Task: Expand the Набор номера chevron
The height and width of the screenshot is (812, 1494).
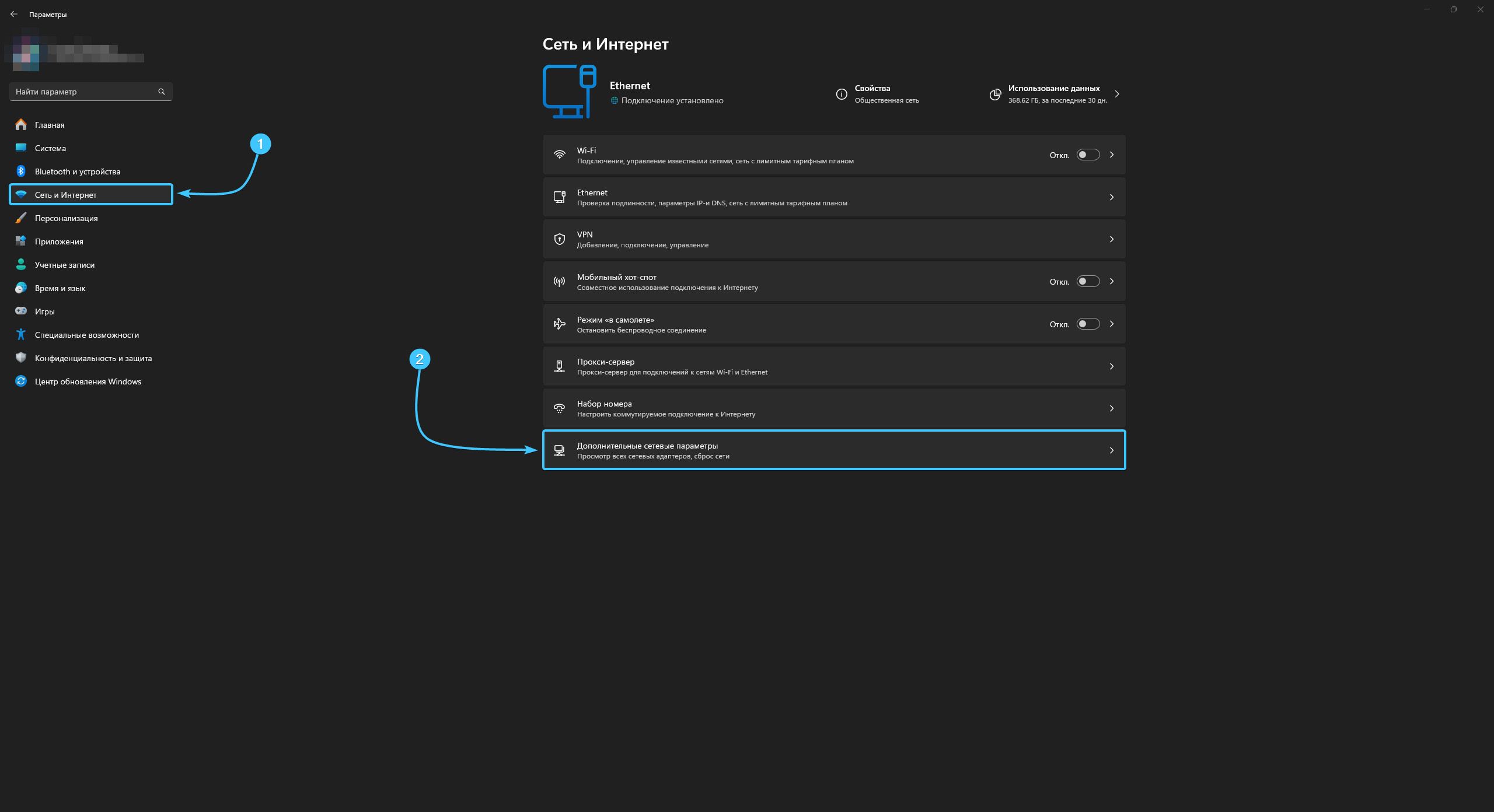Action: point(1111,408)
